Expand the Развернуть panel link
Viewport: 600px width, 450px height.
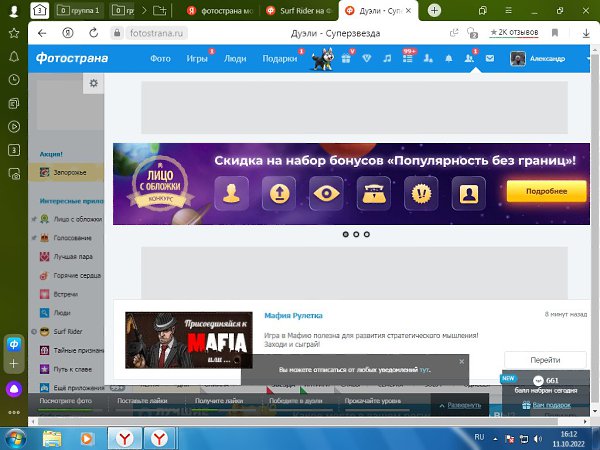tap(462, 405)
